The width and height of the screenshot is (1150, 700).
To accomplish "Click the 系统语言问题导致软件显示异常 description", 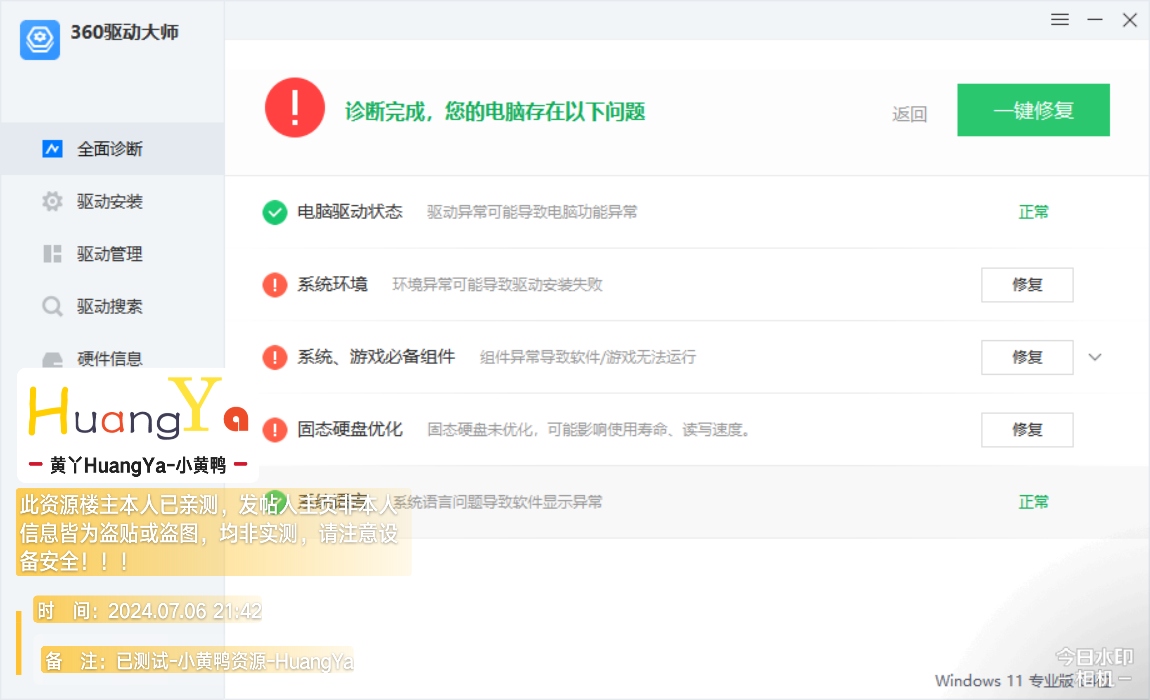I will 497,502.
